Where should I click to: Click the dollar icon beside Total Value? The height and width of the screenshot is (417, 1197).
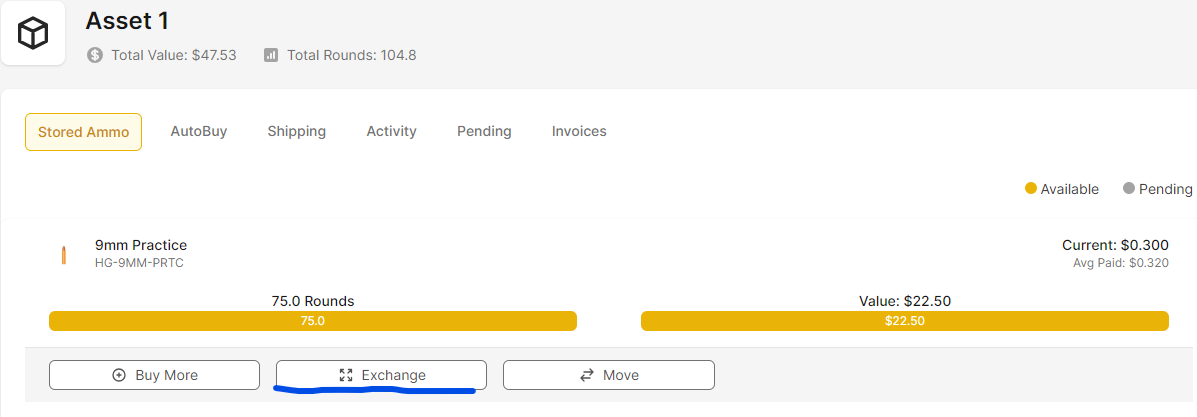coord(95,55)
